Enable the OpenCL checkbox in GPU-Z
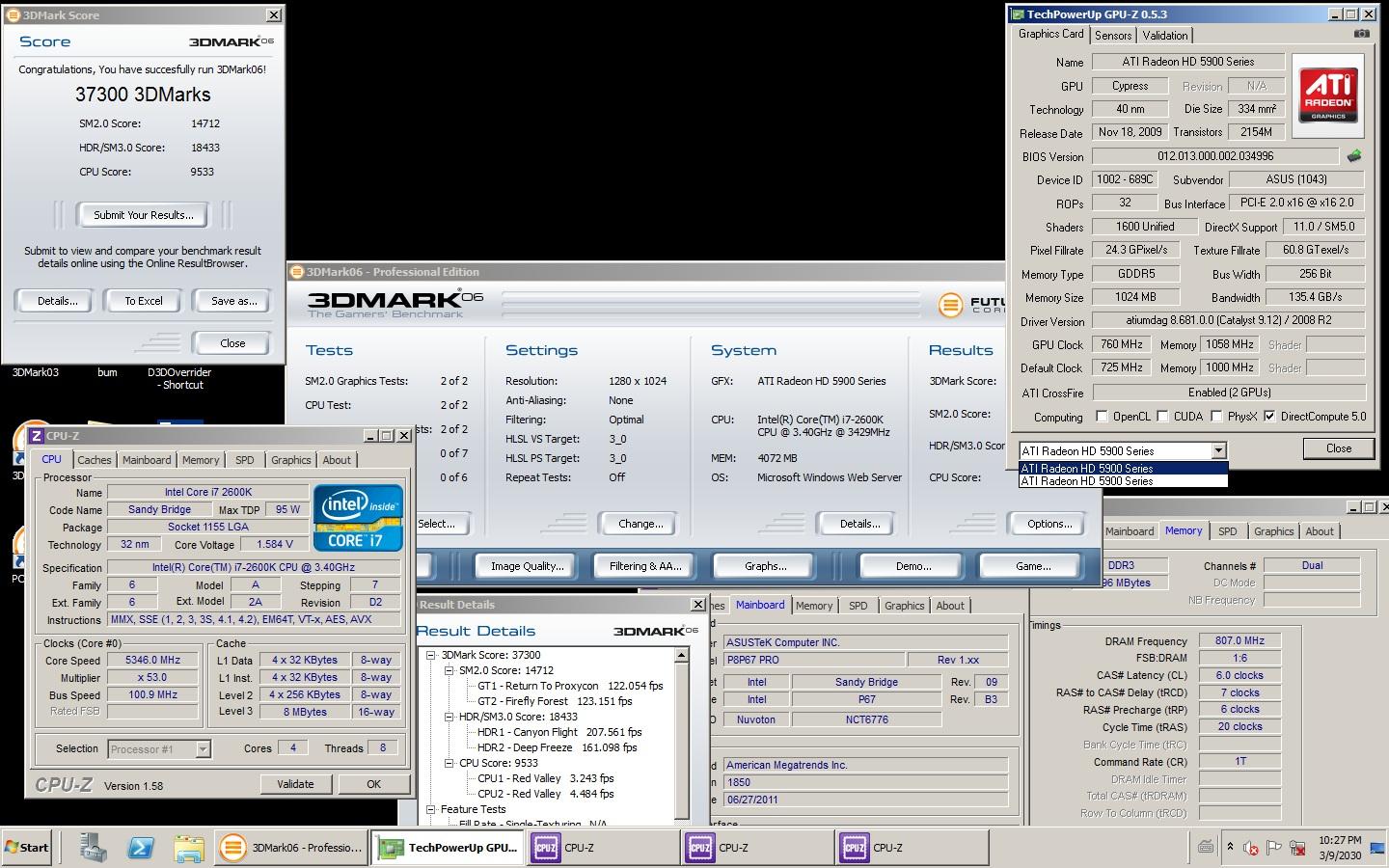 tap(1102, 417)
